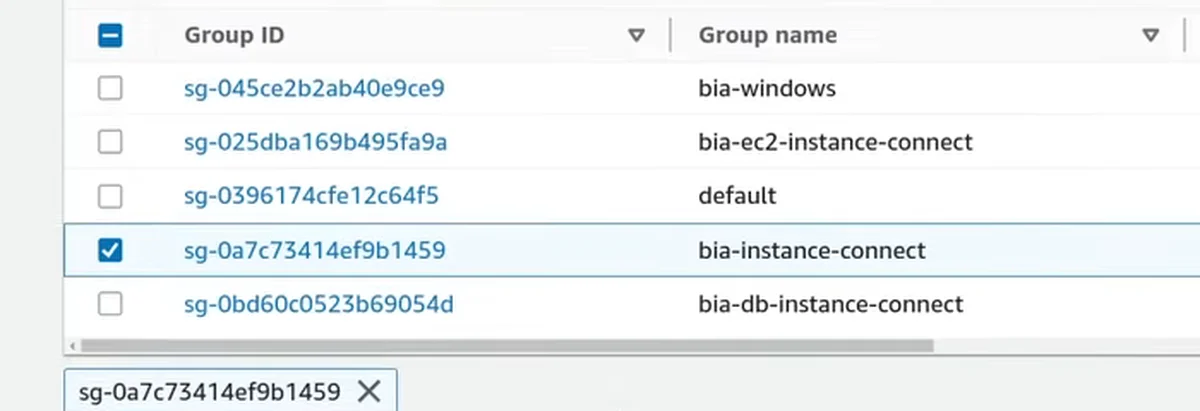Click the horizontal scrollbar under the table

(506, 345)
